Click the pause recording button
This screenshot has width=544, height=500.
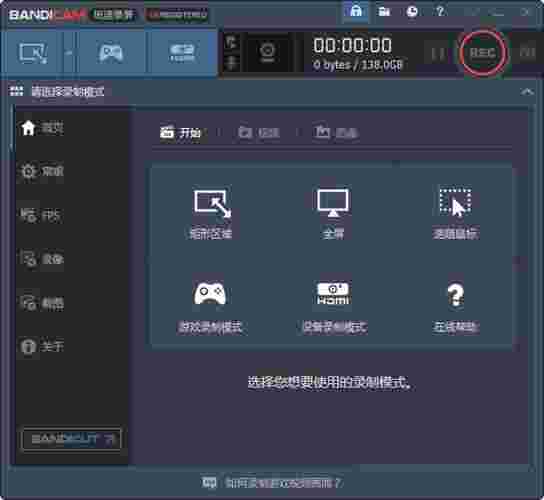pos(438,53)
